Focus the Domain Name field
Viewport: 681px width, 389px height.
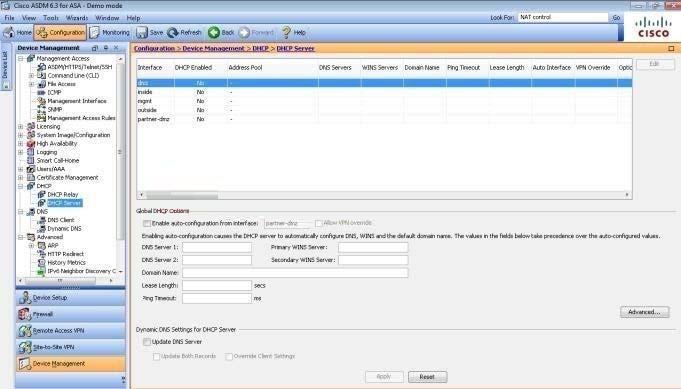pyautogui.click(x=295, y=273)
